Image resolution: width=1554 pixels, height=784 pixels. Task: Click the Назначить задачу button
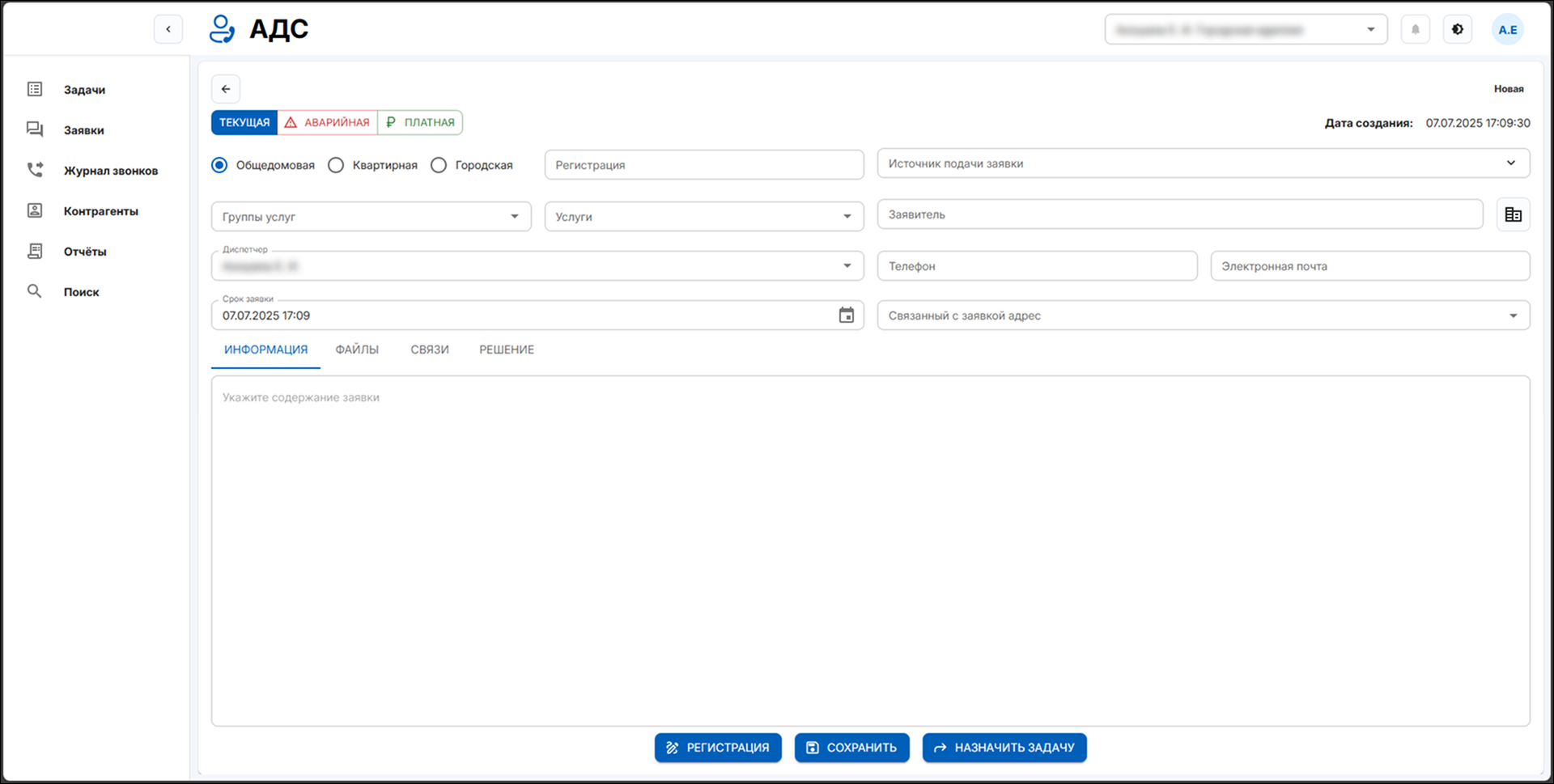[1004, 748]
